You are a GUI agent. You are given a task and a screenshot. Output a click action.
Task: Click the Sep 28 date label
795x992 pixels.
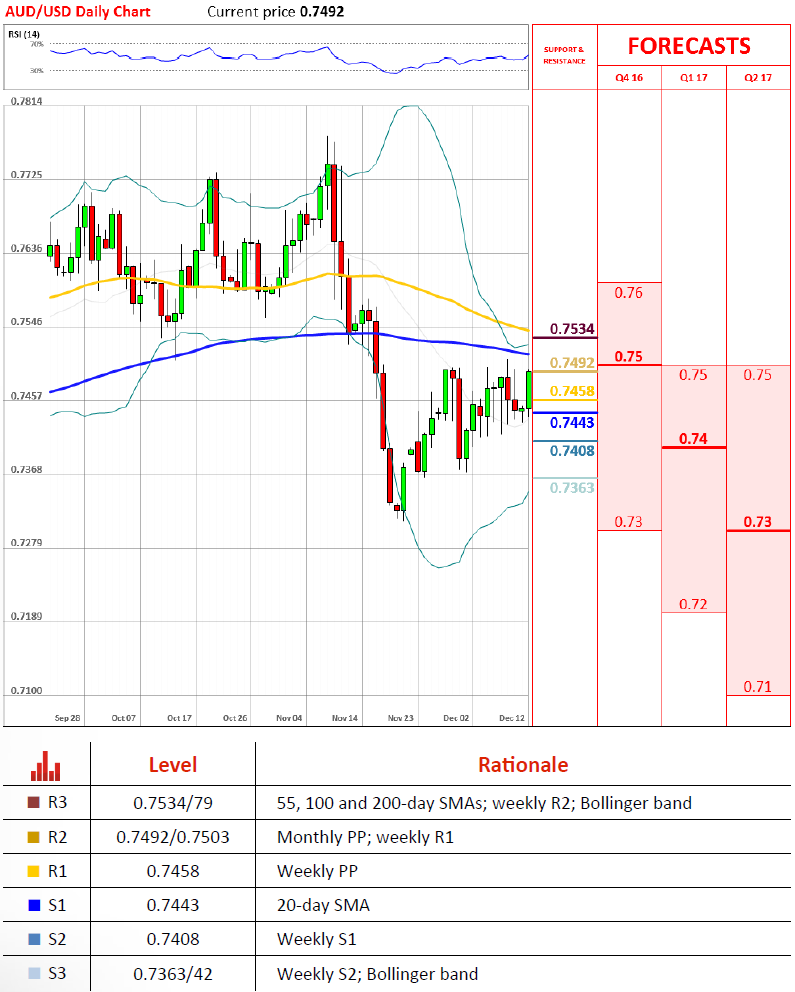pyautogui.click(x=68, y=718)
